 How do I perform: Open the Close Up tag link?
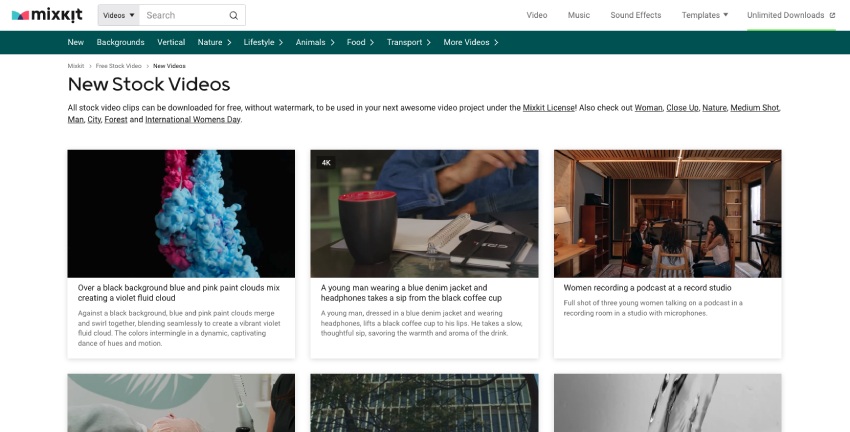pos(682,108)
